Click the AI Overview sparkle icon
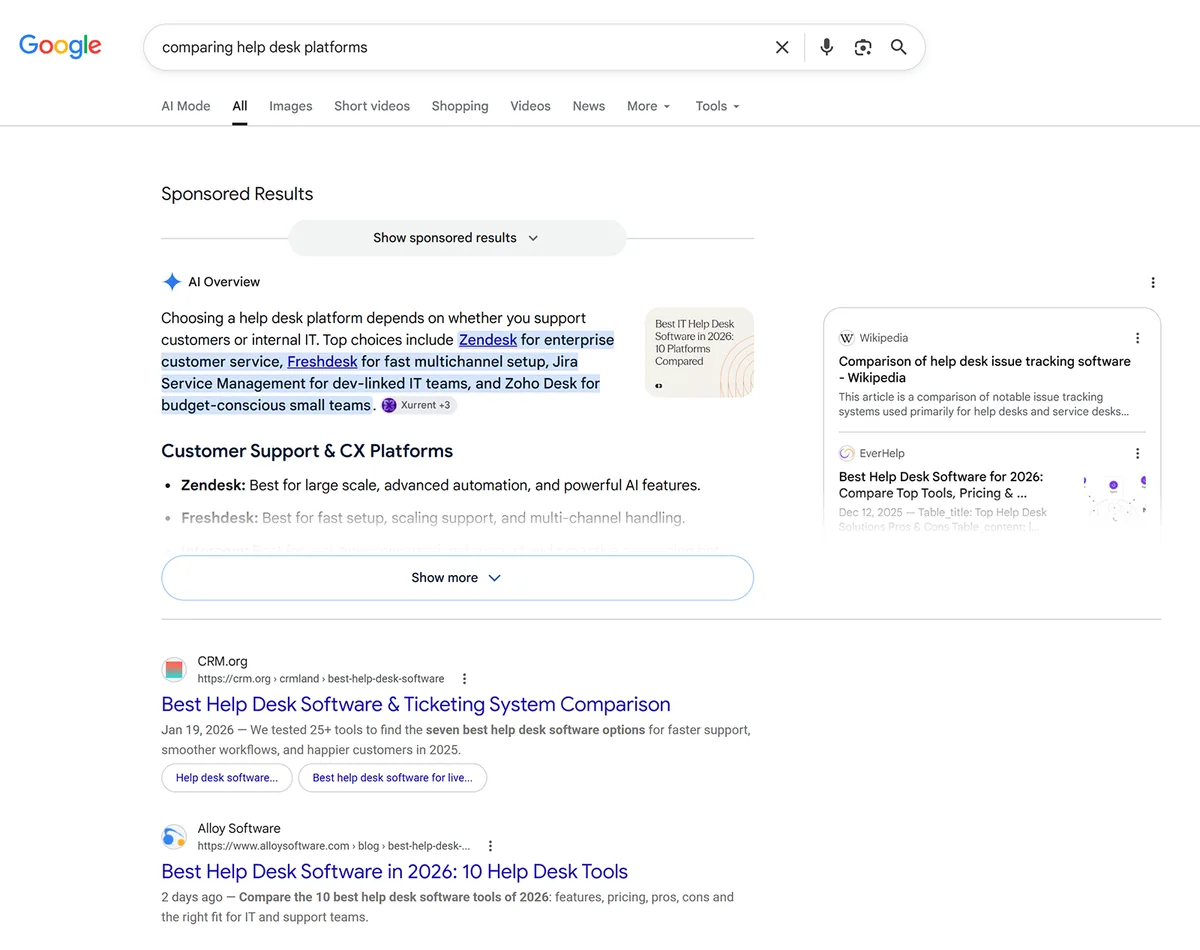1200x950 pixels. tap(172, 282)
